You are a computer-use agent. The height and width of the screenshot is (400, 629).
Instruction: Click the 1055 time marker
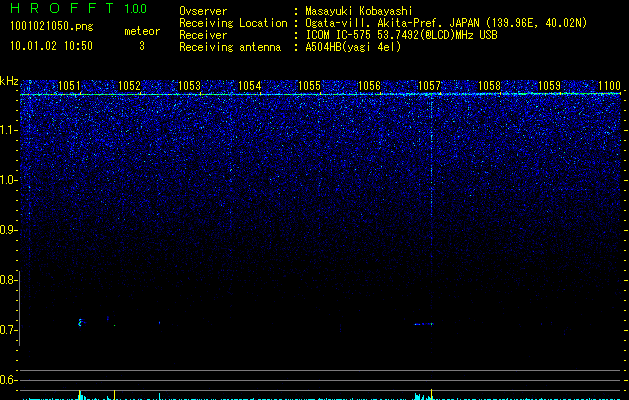[310, 85]
